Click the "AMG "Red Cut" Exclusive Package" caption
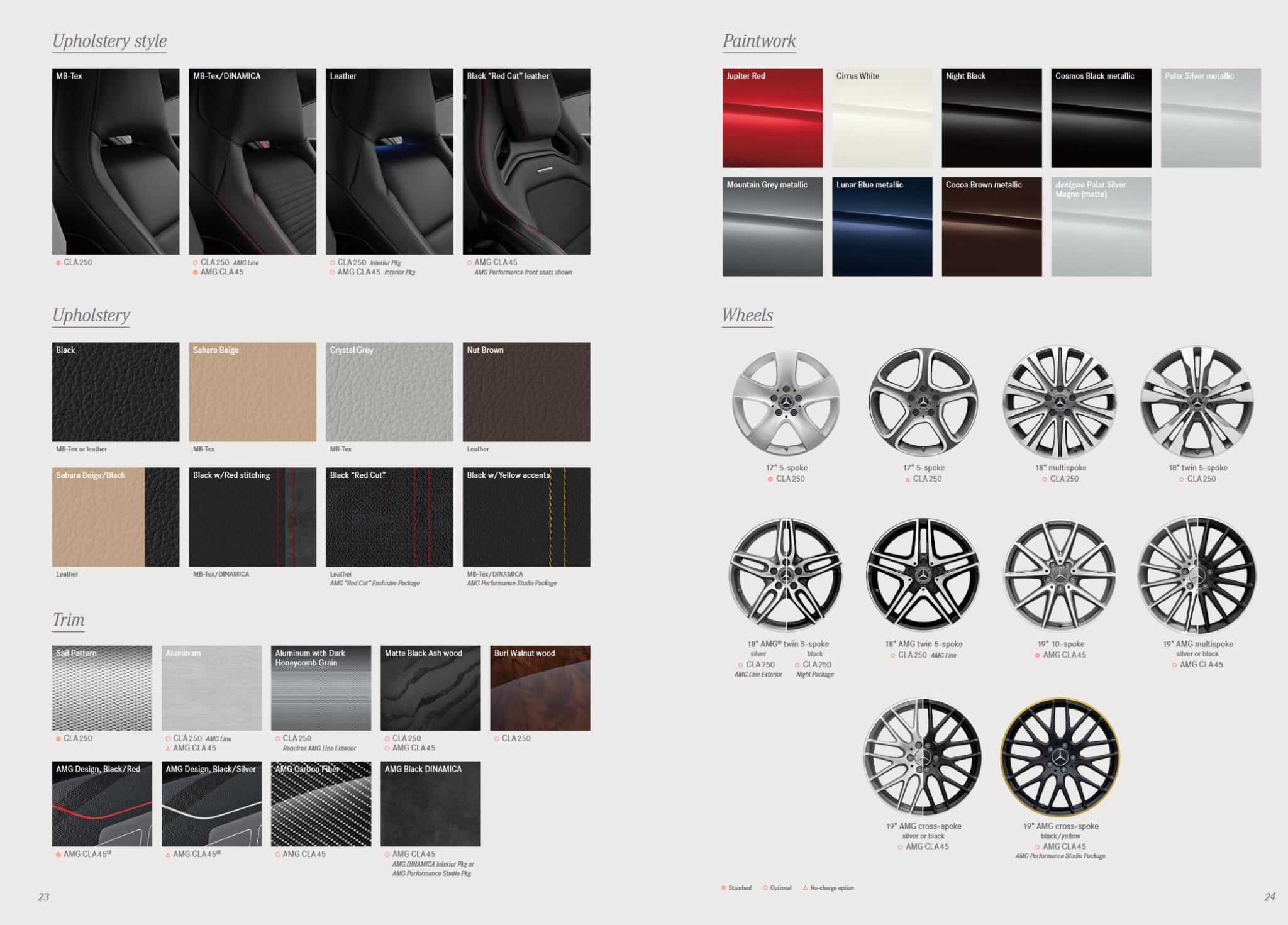Viewport: 1288px width, 925px height. coord(375,584)
